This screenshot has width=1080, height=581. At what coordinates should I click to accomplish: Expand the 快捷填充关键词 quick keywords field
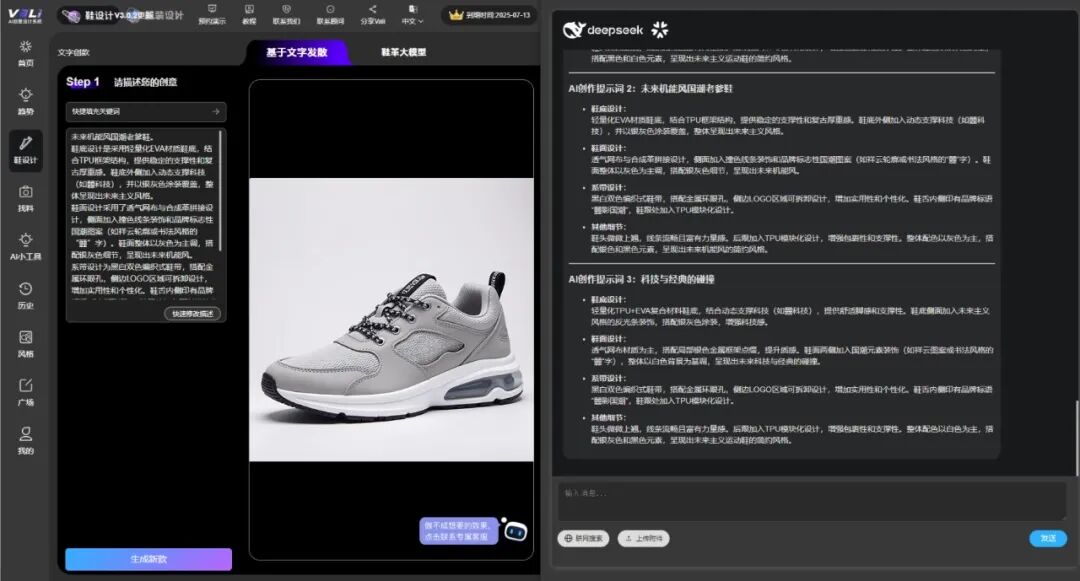(146, 111)
